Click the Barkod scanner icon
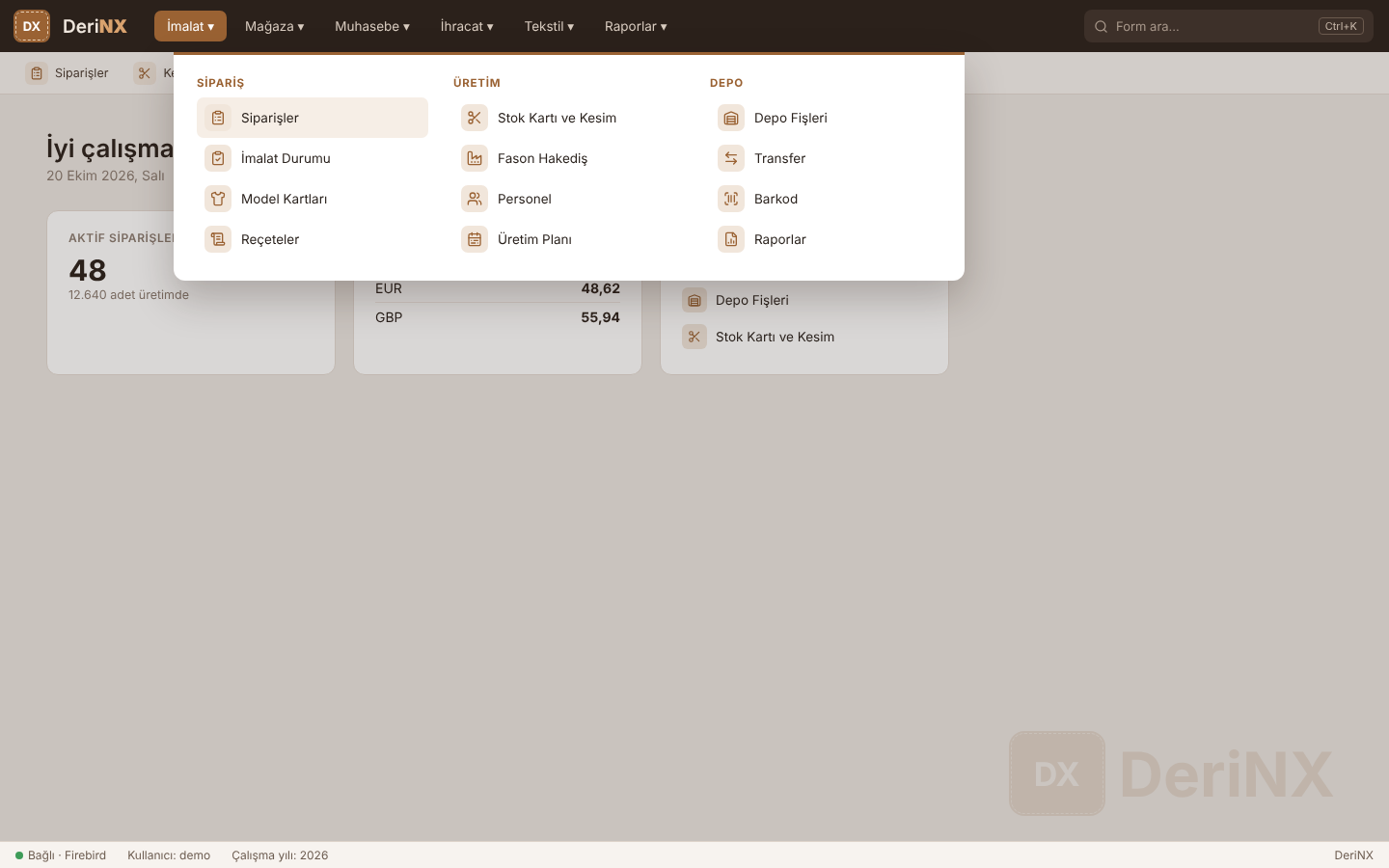 point(731,199)
